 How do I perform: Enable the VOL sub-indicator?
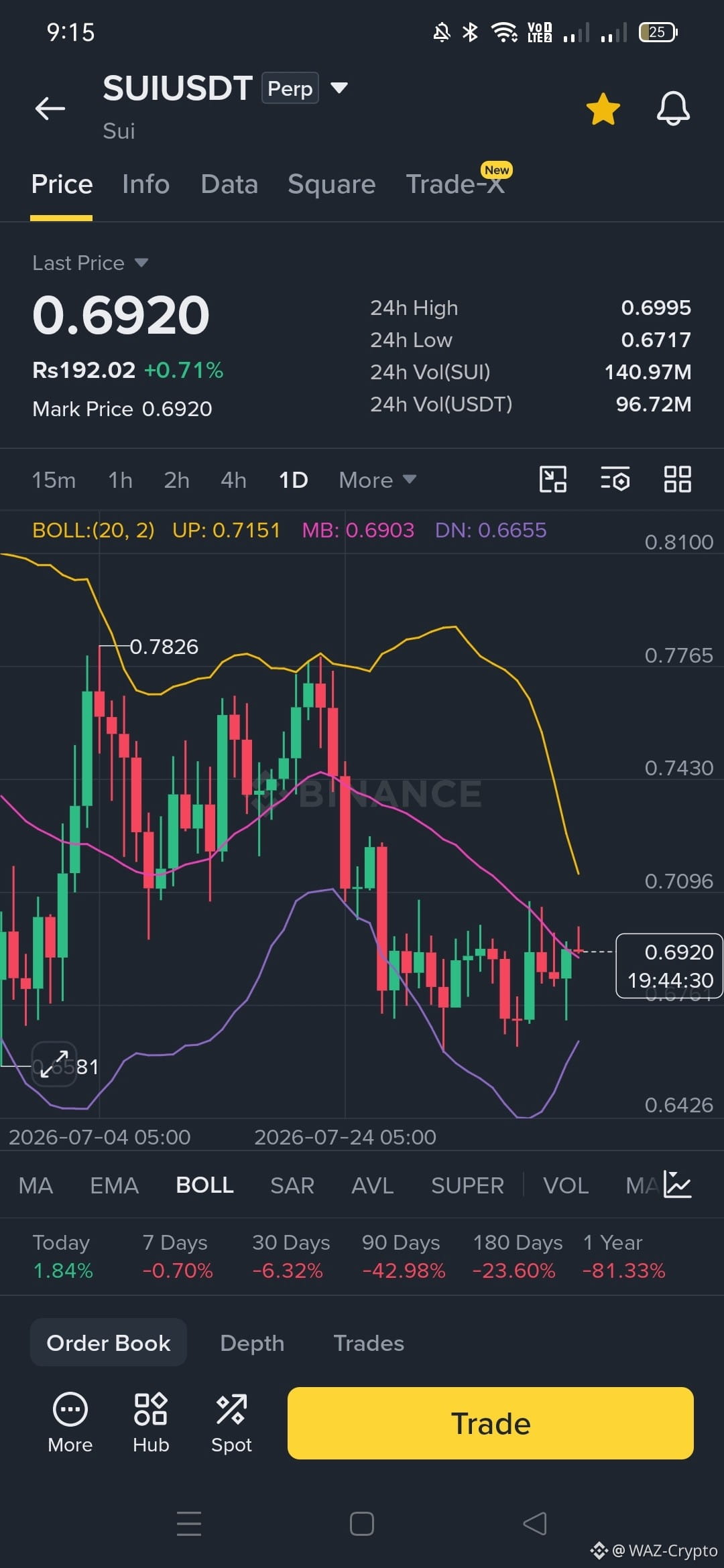click(566, 1185)
